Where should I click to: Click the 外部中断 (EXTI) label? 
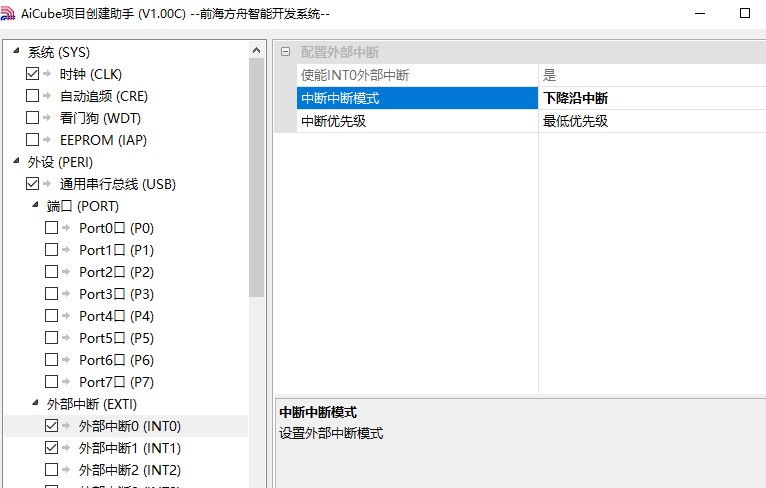pyautogui.click(x=92, y=404)
